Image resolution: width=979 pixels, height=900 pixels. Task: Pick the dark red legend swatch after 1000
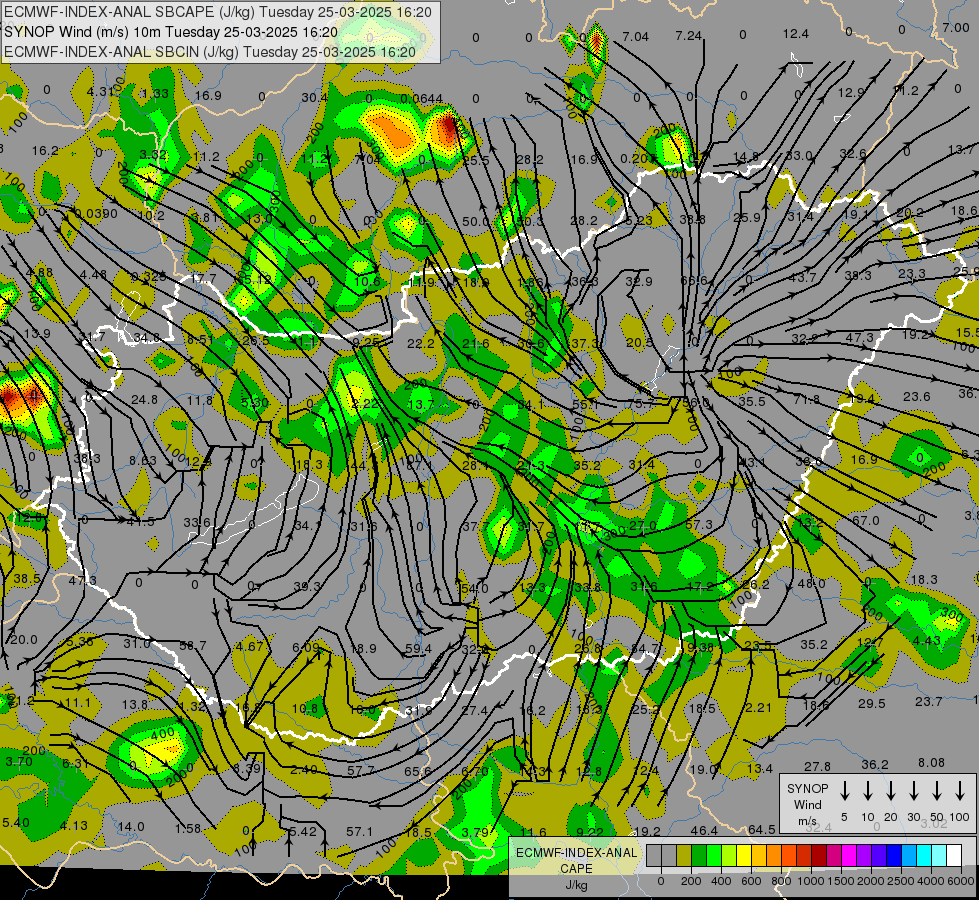(x=819, y=856)
